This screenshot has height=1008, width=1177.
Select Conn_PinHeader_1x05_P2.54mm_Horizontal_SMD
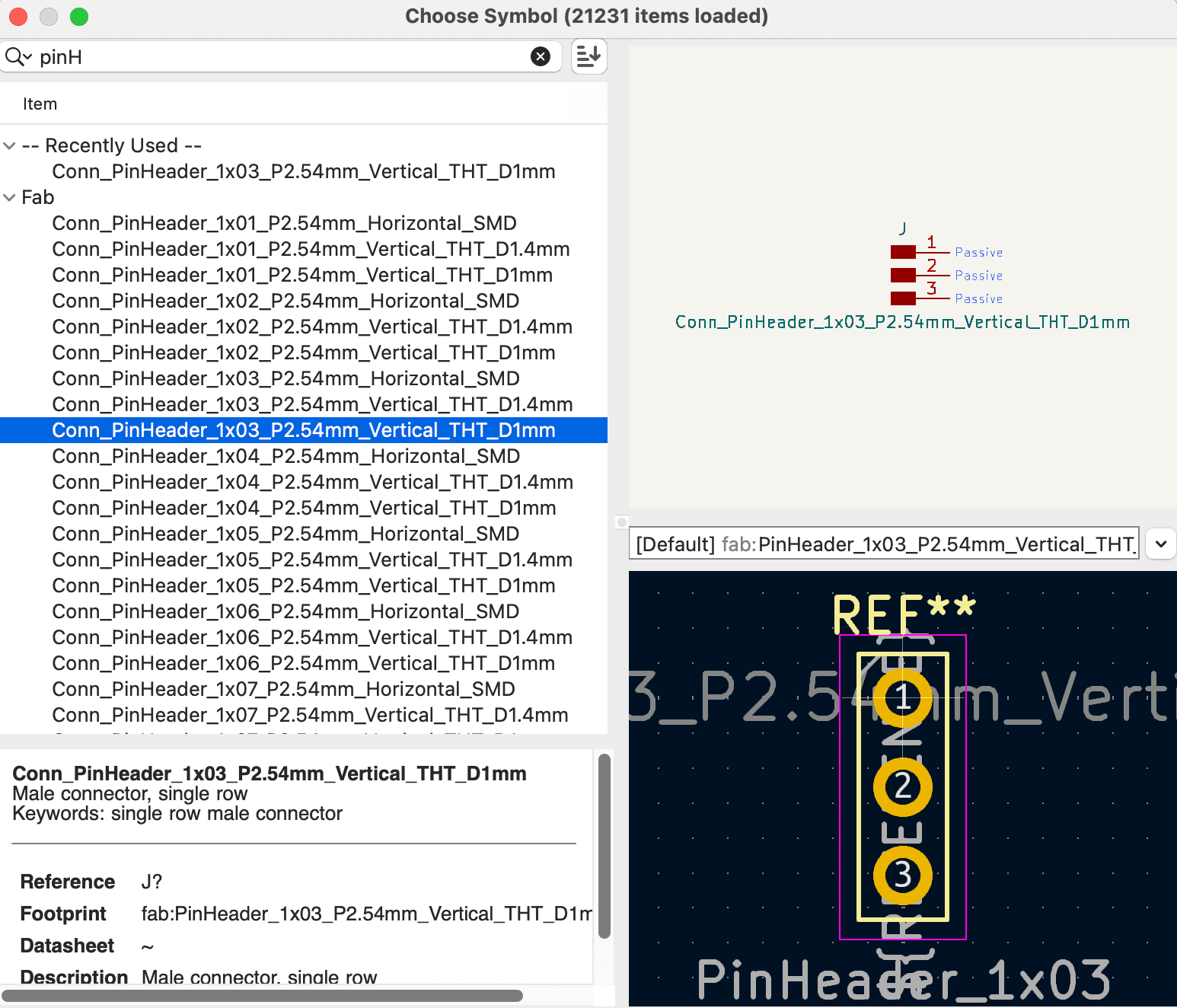[285, 534]
